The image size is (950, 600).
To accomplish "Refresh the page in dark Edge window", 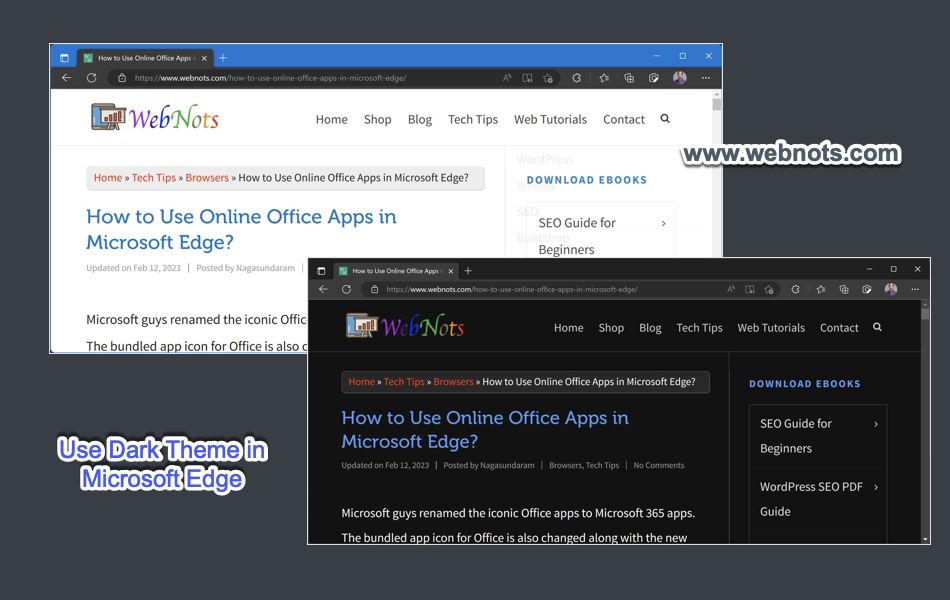I will click(347, 289).
